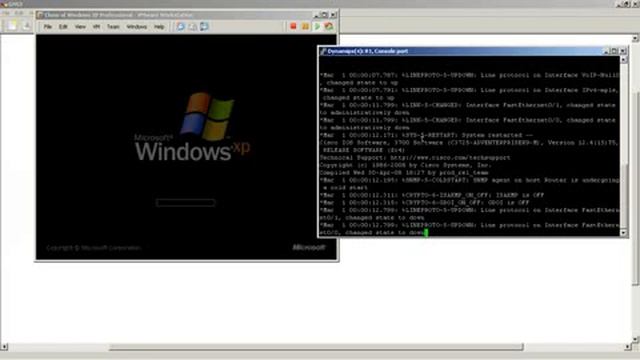640x360 pixels.
Task: Open Windows menu in VMware window
Action: tap(136, 27)
